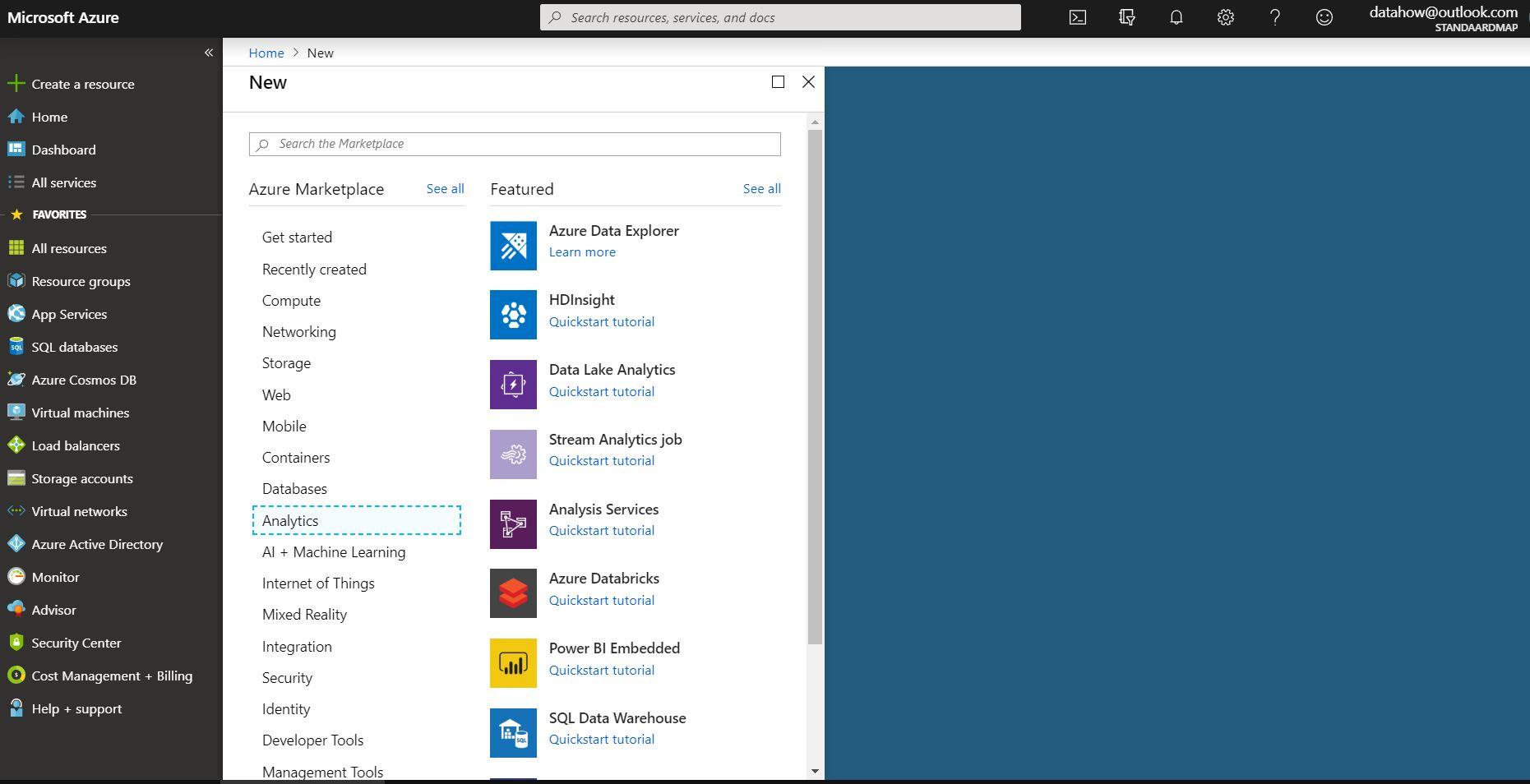Image resolution: width=1530 pixels, height=784 pixels.
Task: Select the Storage marketplace category
Action: tap(286, 363)
